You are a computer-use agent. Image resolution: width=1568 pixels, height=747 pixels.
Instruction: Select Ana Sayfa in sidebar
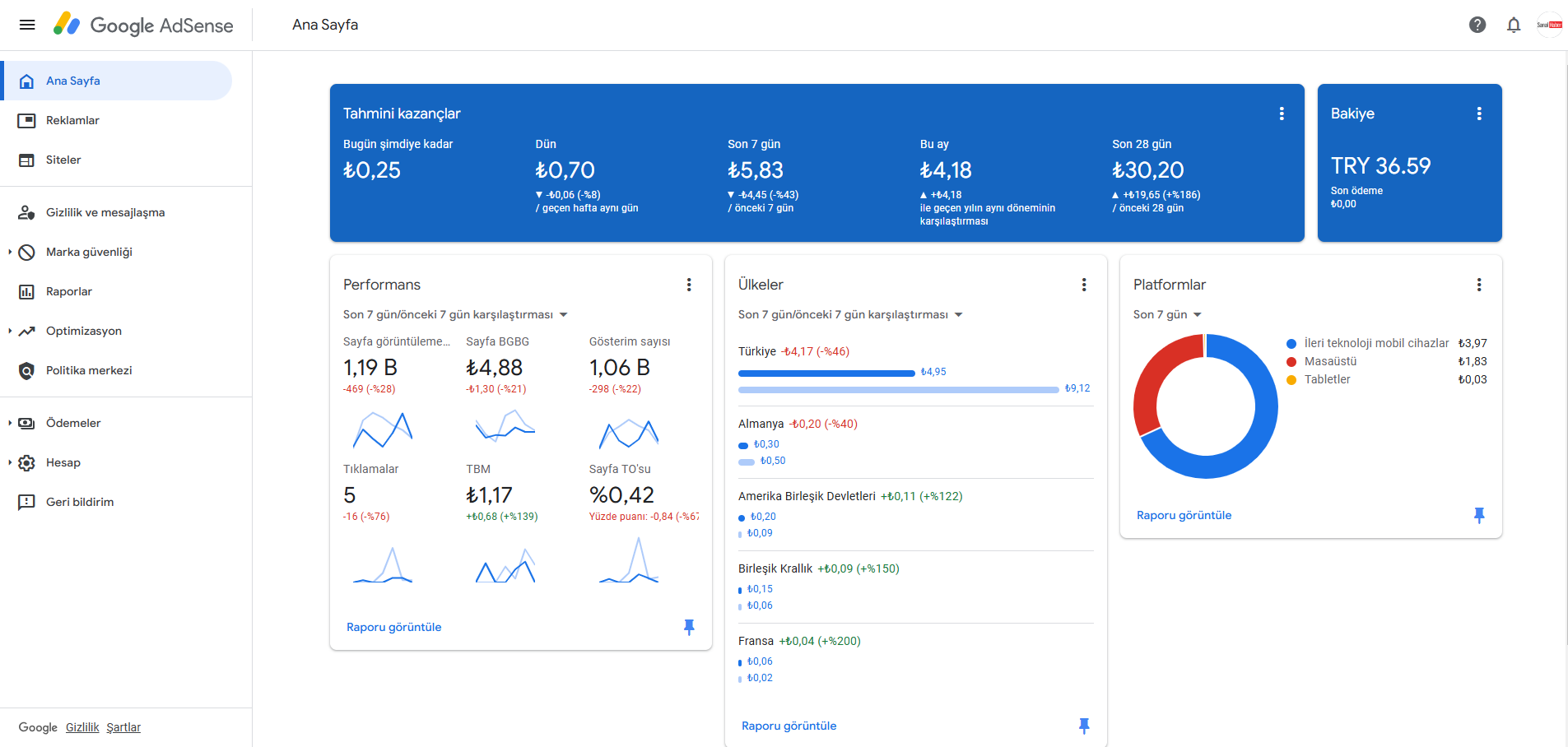pyautogui.click(x=116, y=81)
